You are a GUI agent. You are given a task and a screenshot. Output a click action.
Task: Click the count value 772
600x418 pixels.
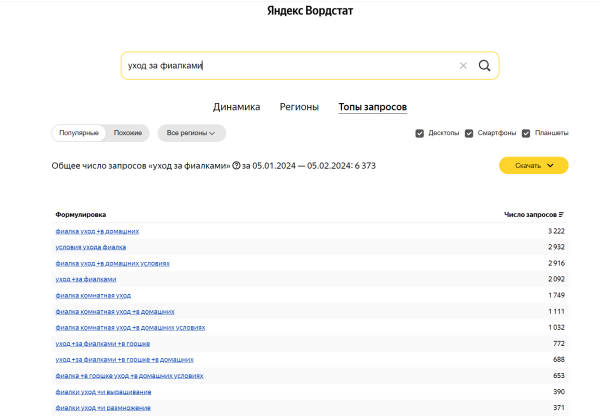coord(559,344)
